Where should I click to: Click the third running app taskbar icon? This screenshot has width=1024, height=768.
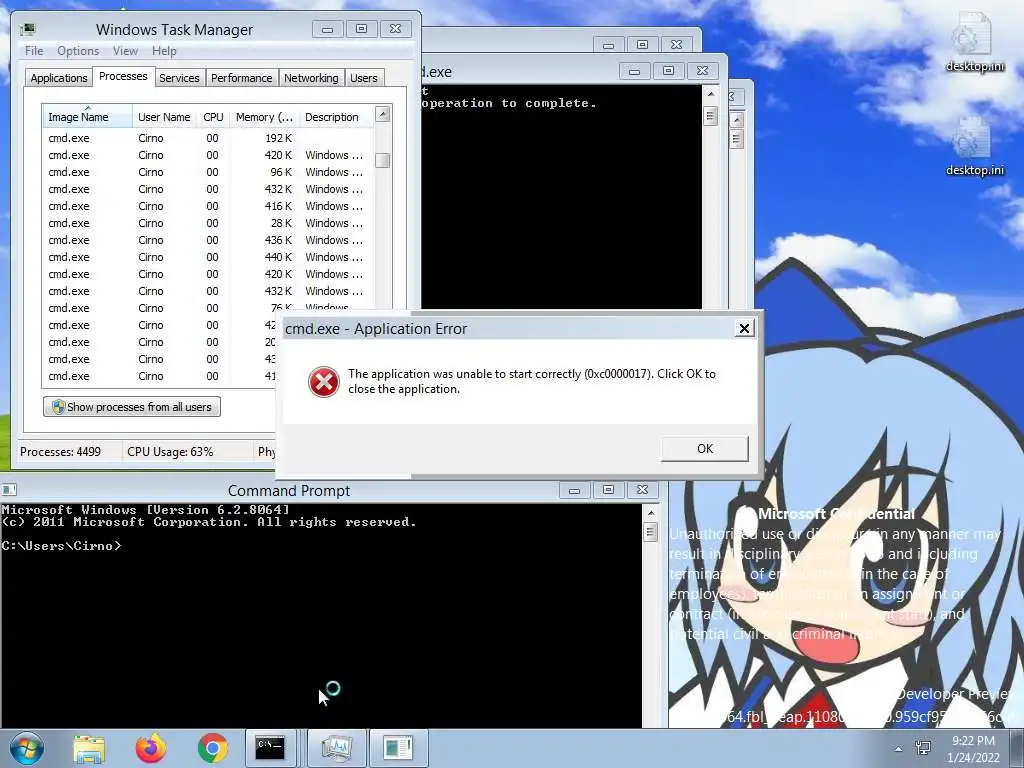tap(398, 748)
